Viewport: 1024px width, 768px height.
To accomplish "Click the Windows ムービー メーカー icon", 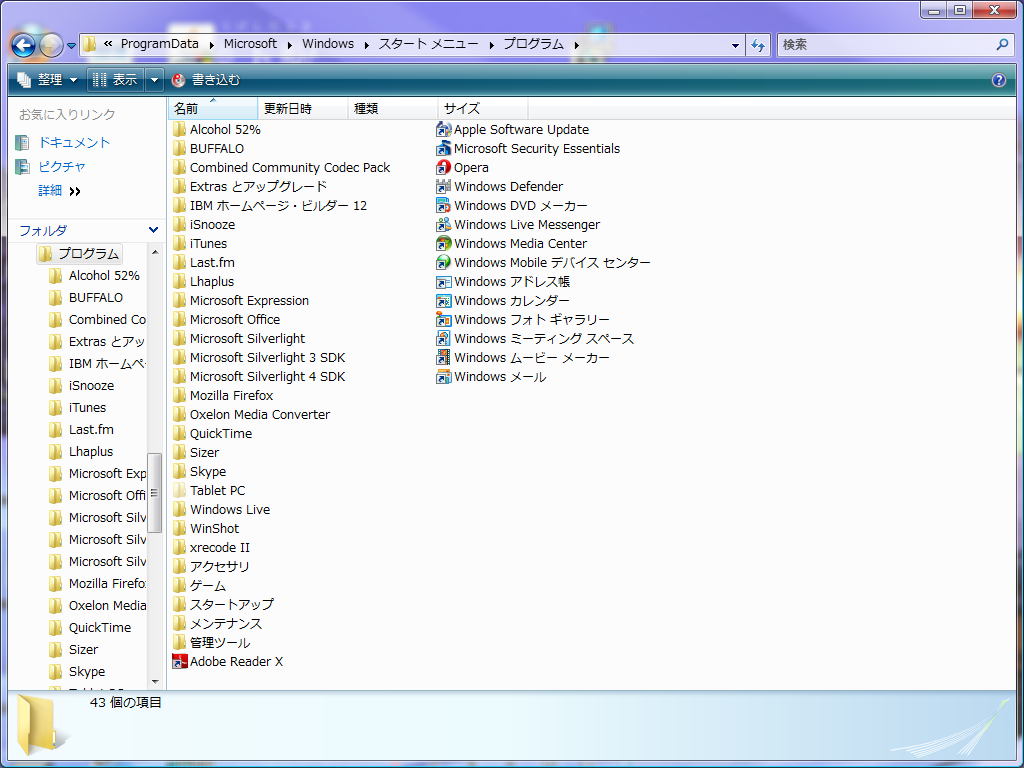I will (443, 357).
